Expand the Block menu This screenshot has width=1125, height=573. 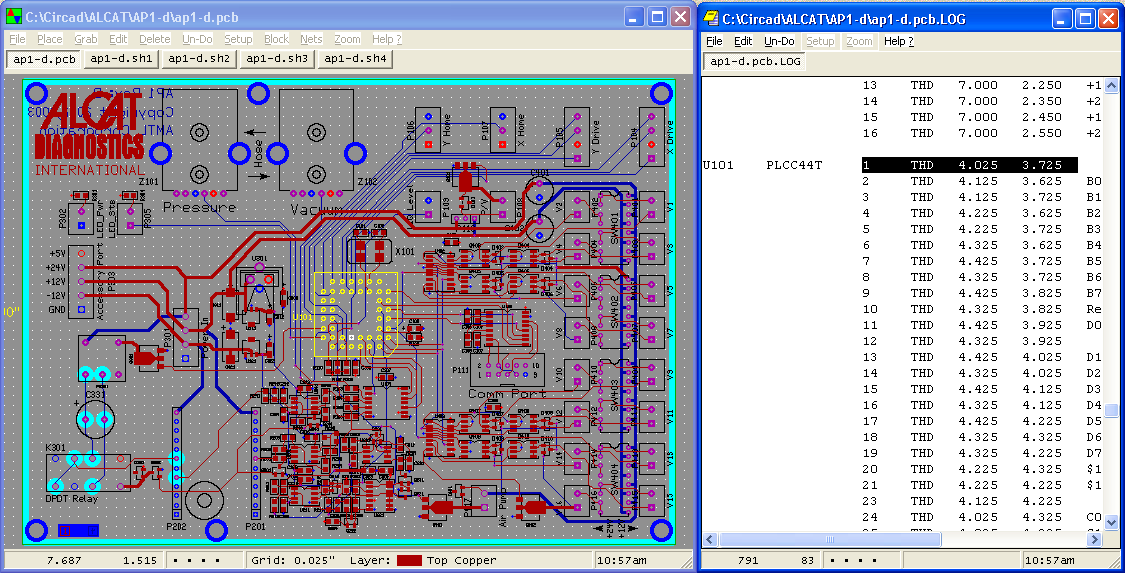point(276,39)
